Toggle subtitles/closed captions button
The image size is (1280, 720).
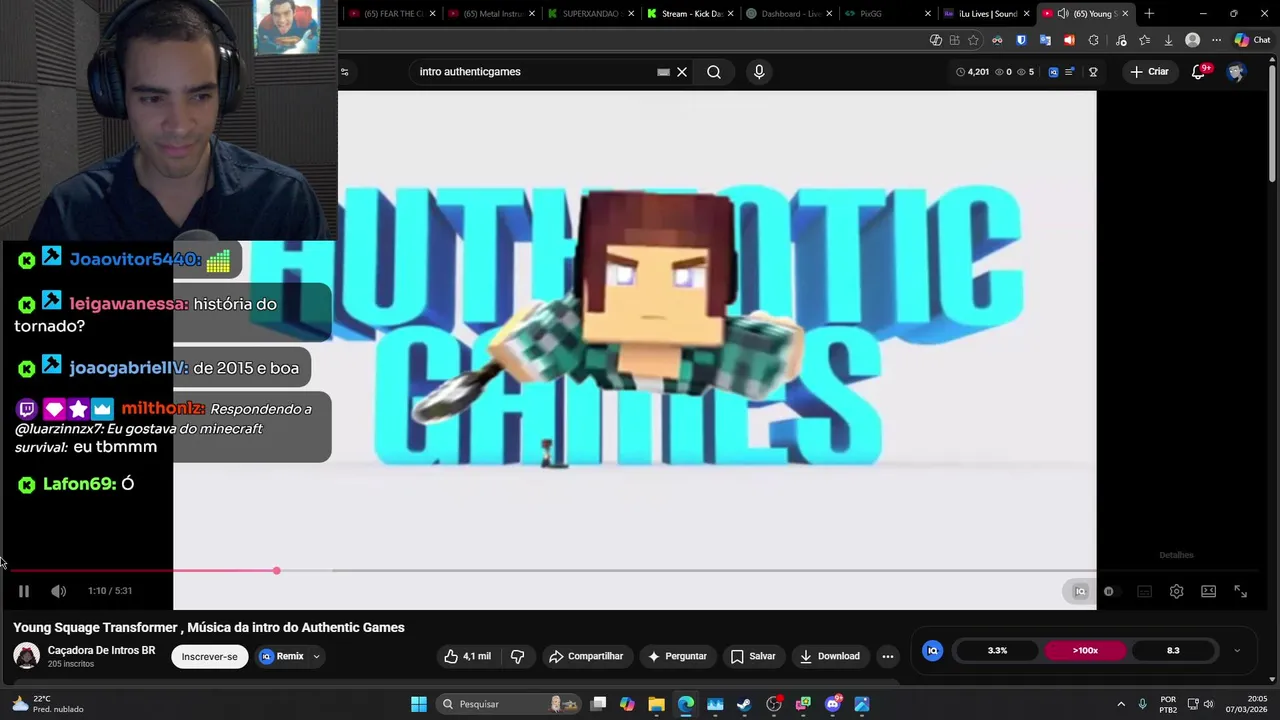click(1144, 591)
